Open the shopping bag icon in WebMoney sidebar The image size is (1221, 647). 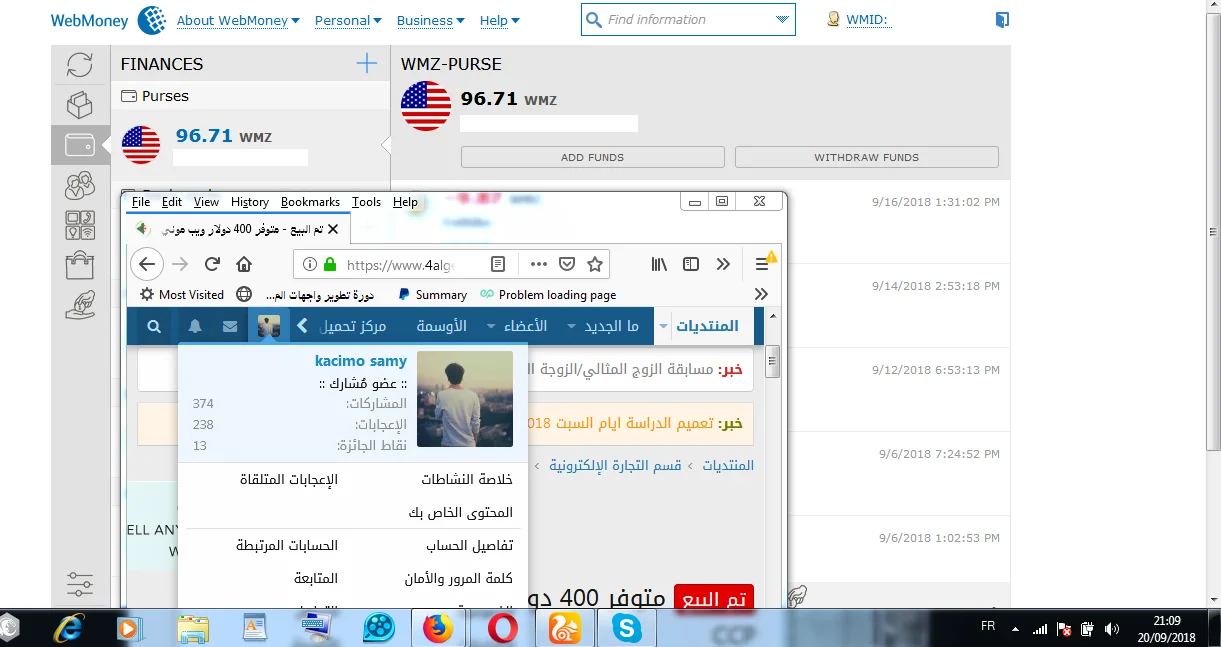[80, 265]
